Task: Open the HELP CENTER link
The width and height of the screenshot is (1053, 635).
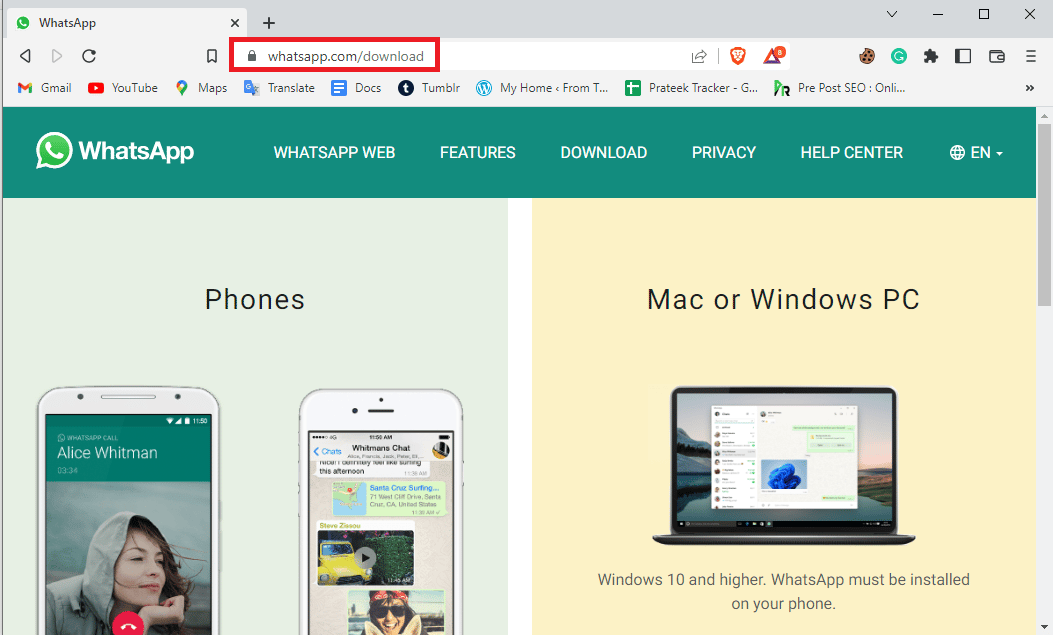Action: 851,152
